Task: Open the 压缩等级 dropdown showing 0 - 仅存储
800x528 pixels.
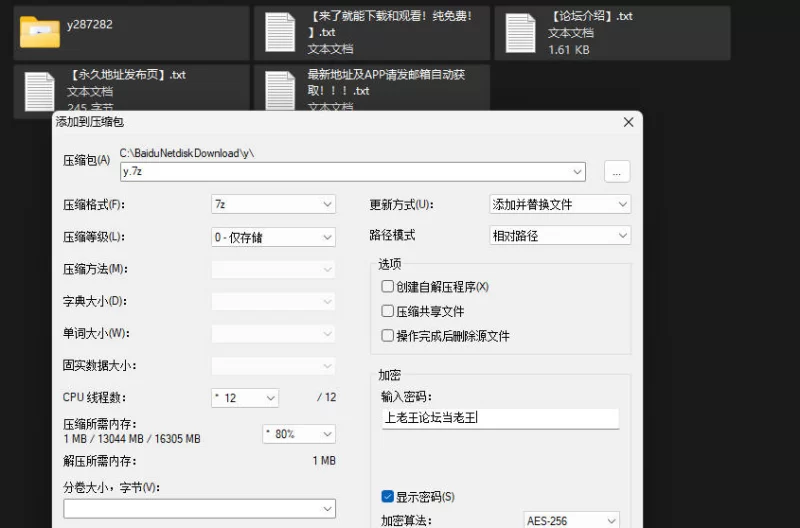Action: pos(273,237)
